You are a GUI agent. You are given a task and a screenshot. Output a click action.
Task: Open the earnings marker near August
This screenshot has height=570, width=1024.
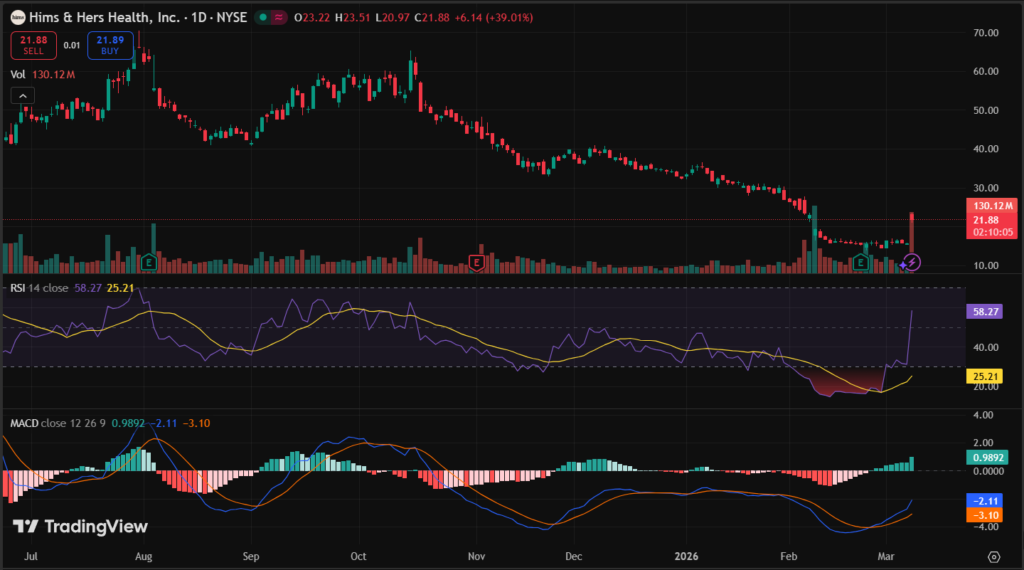(149, 262)
